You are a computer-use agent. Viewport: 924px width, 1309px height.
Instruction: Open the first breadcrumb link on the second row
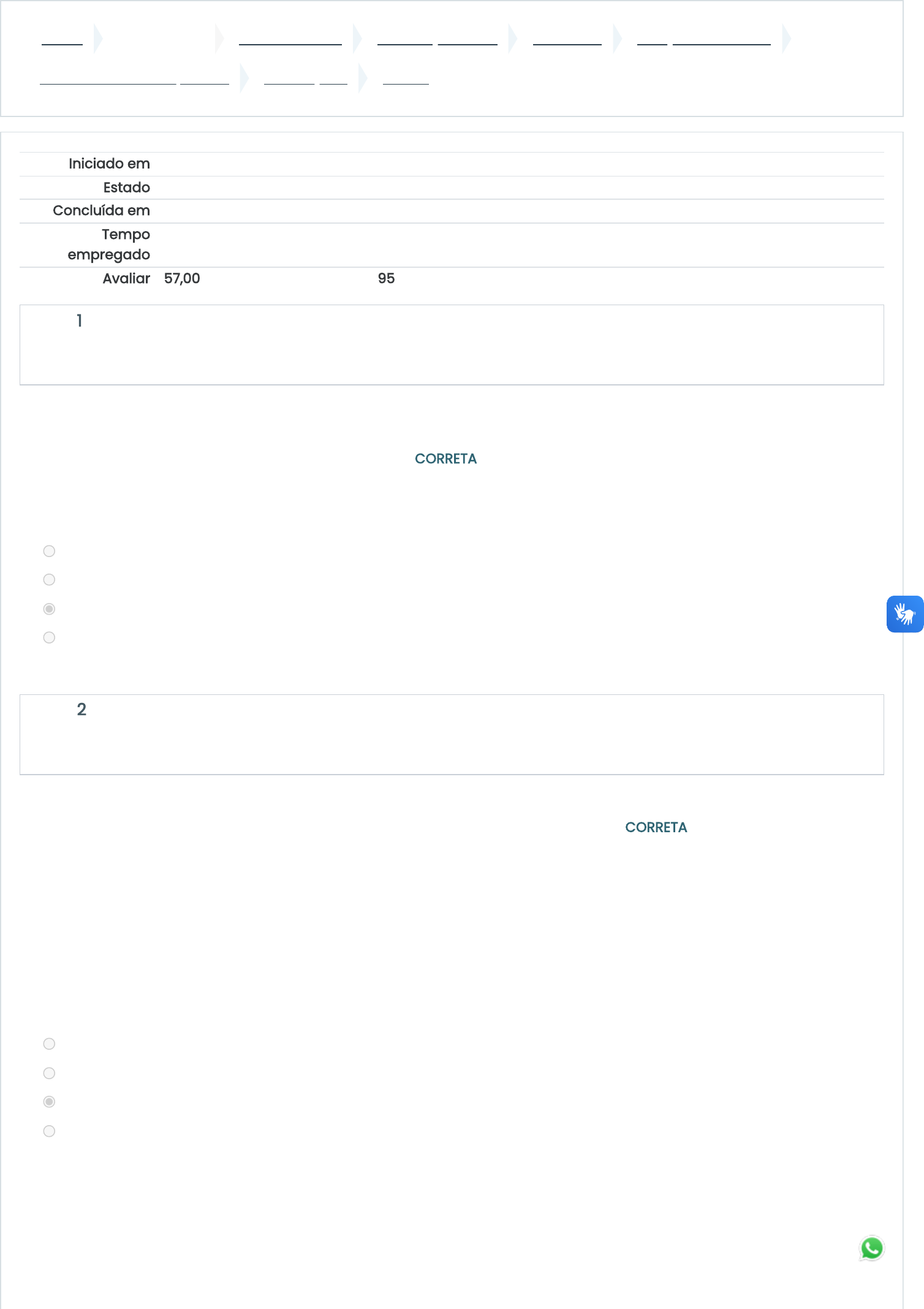pyautogui.click(x=134, y=78)
